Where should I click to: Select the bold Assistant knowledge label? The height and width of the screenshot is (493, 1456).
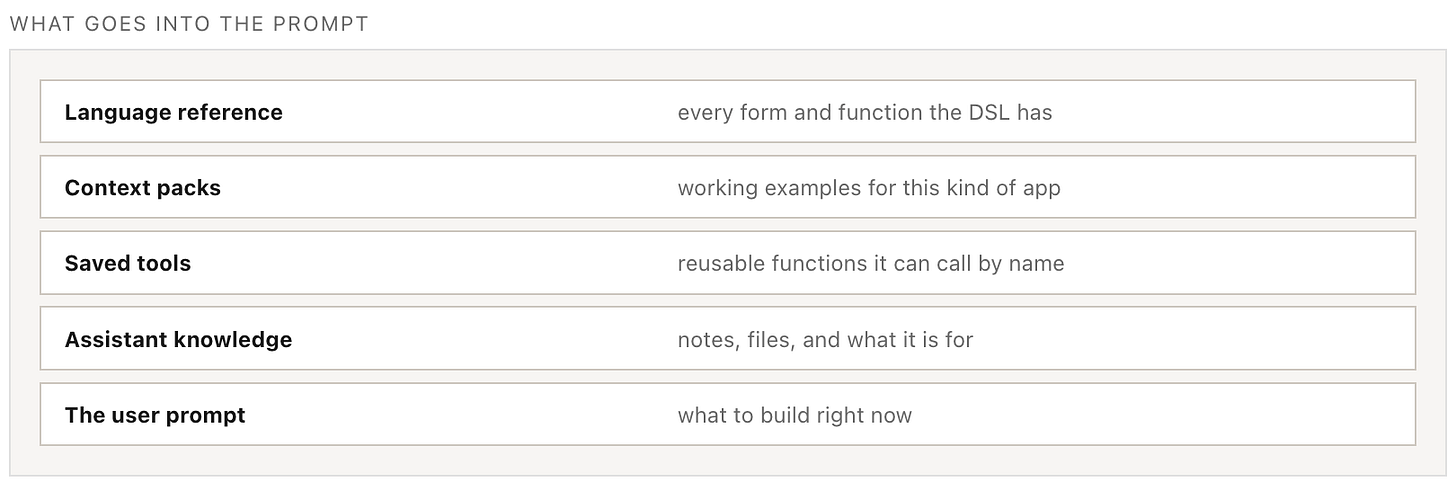point(179,340)
